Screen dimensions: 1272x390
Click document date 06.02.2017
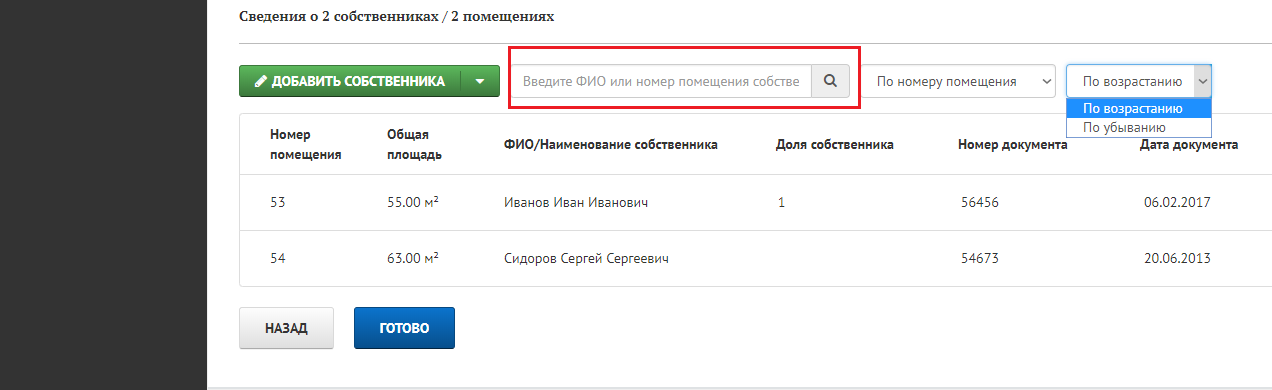pyautogui.click(x=1178, y=202)
